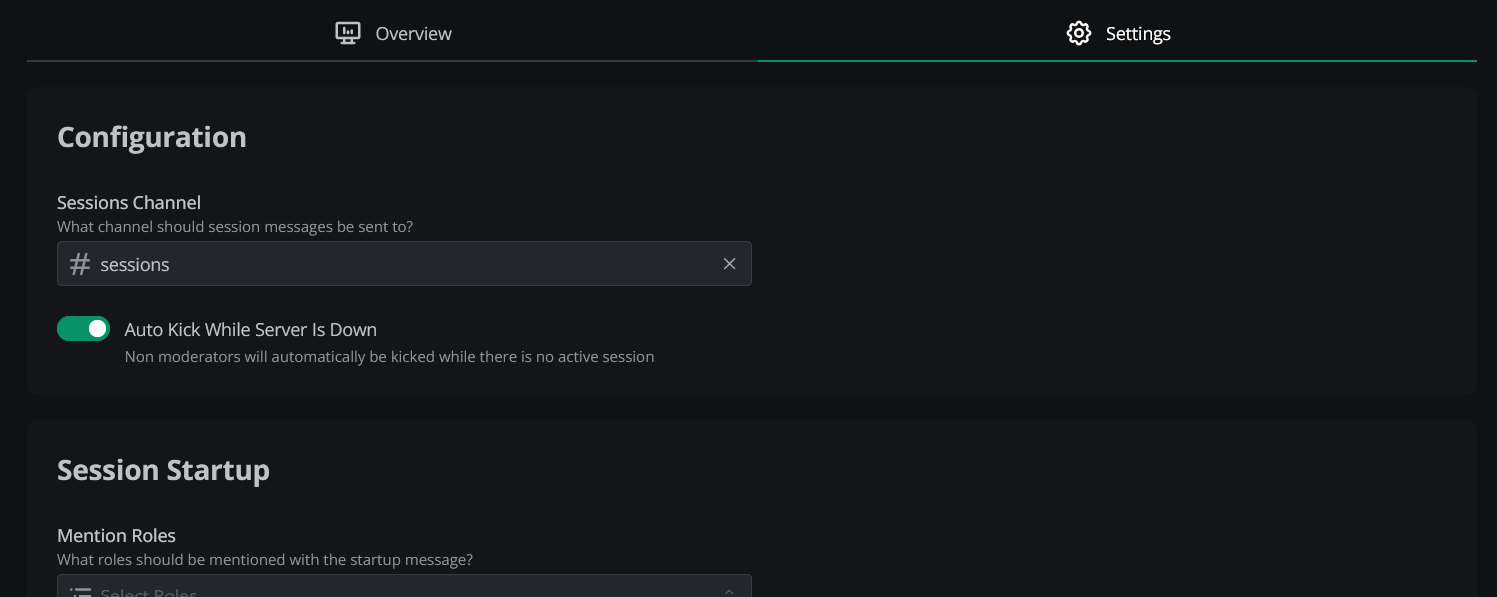Viewport: 1497px width, 597px height.
Task: Expand the Select Roles chevron arrow
Action: point(729,592)
